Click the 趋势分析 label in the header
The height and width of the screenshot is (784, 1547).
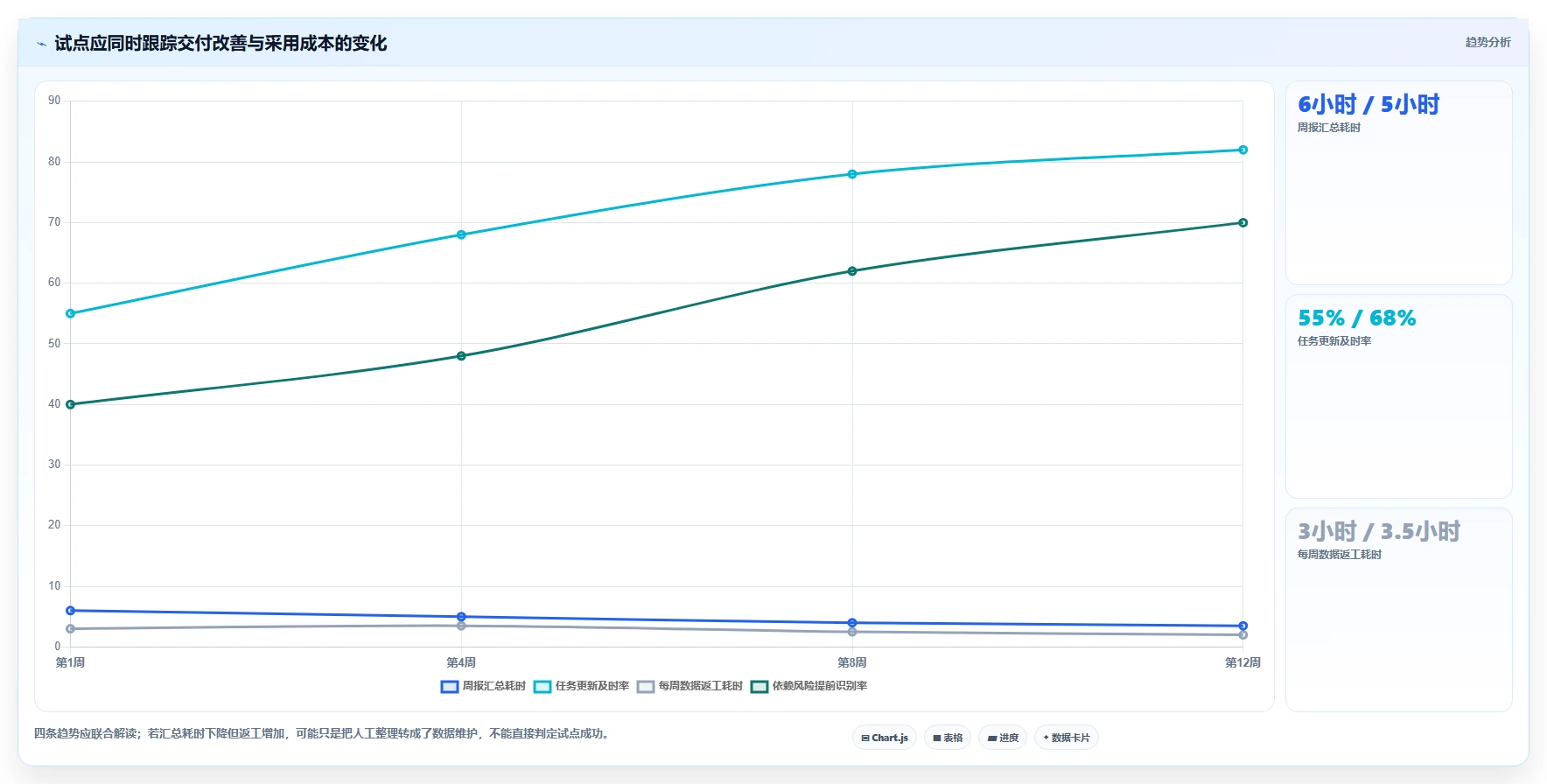point(1487,42)
